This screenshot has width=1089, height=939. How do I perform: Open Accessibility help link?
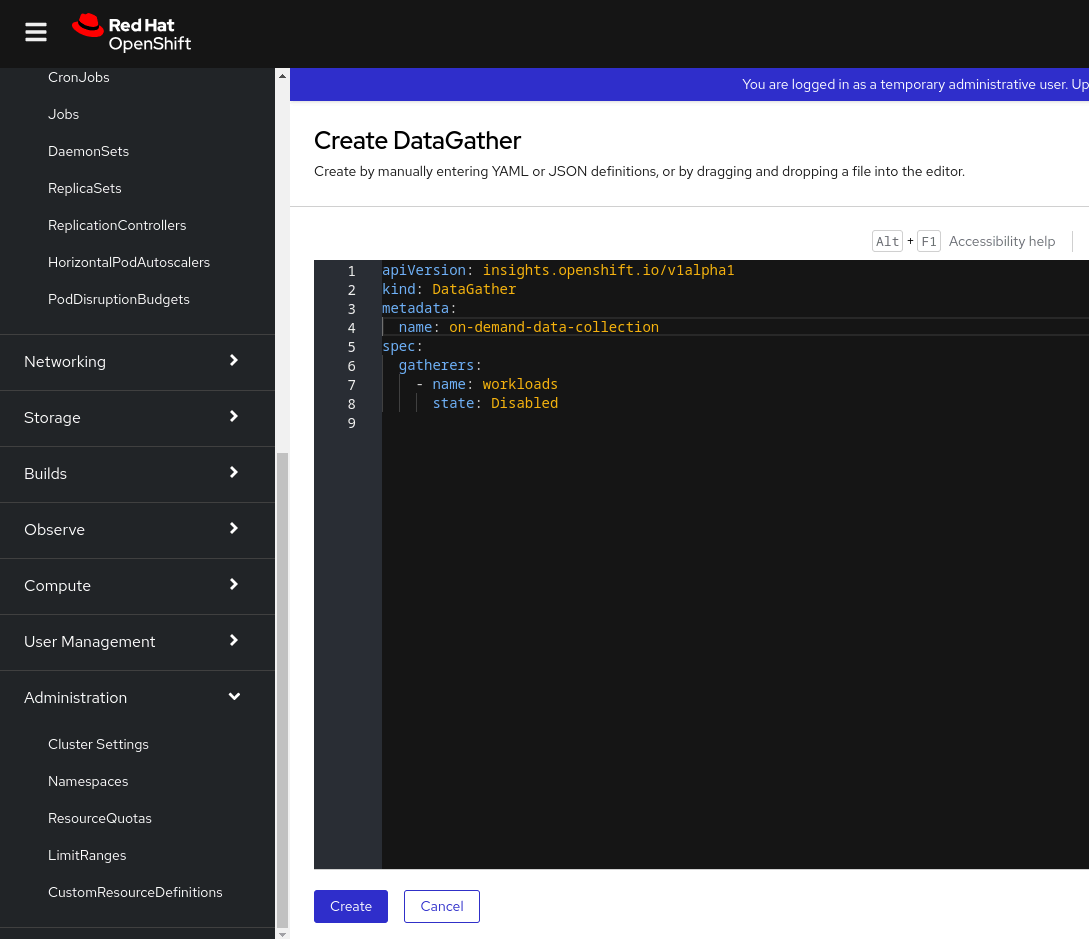1001,241
